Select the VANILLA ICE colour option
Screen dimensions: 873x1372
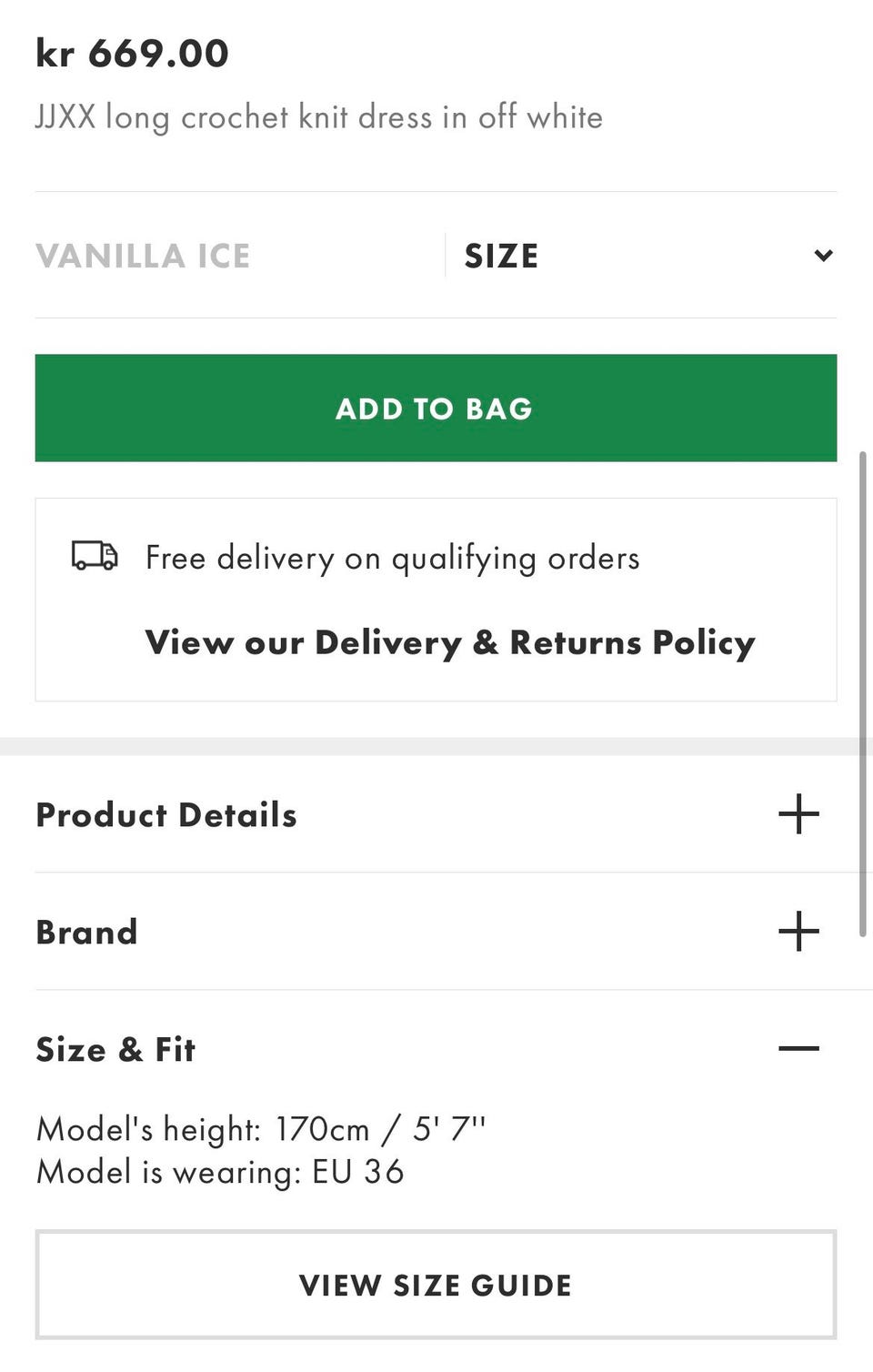[x=143, y=256]
